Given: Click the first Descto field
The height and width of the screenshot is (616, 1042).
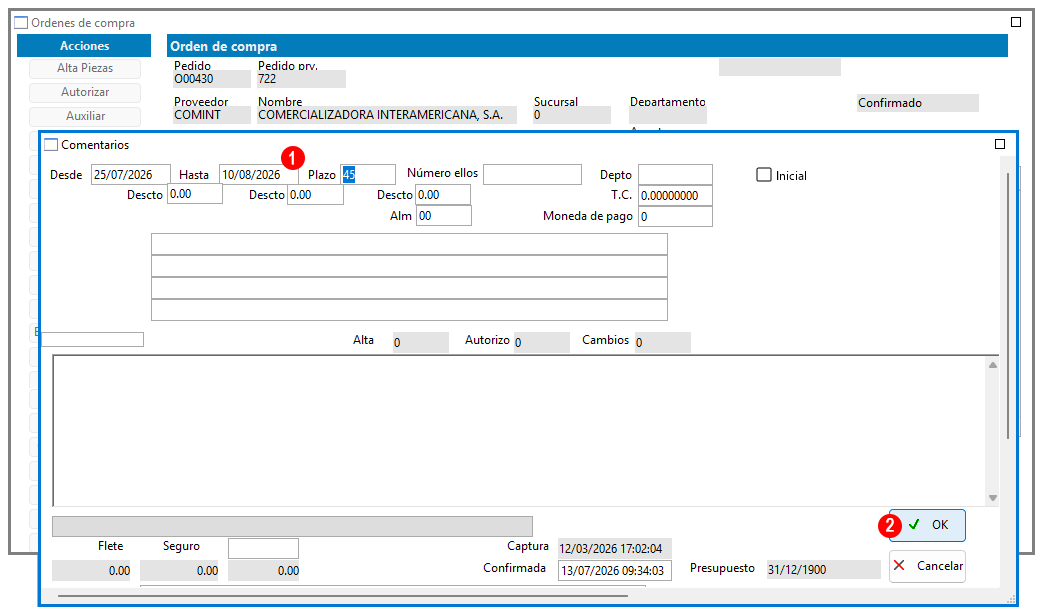Looking at the screenshot, I should [x=195, y=194].
